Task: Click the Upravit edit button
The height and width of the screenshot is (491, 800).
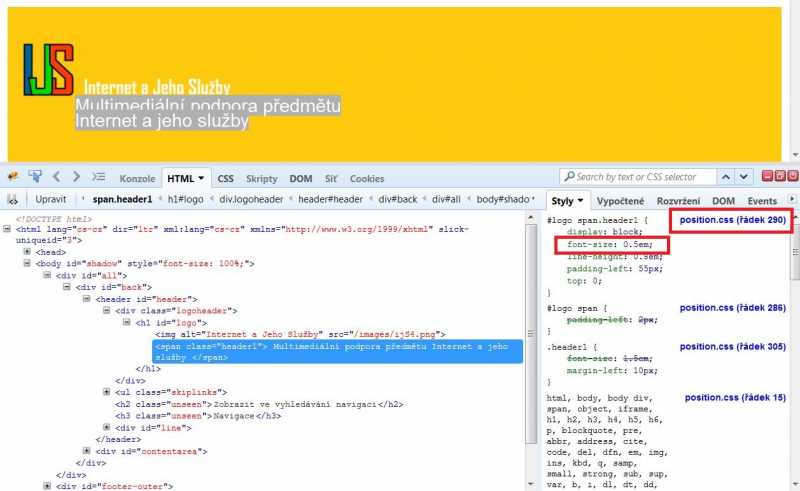Action: tap(51, 199)
